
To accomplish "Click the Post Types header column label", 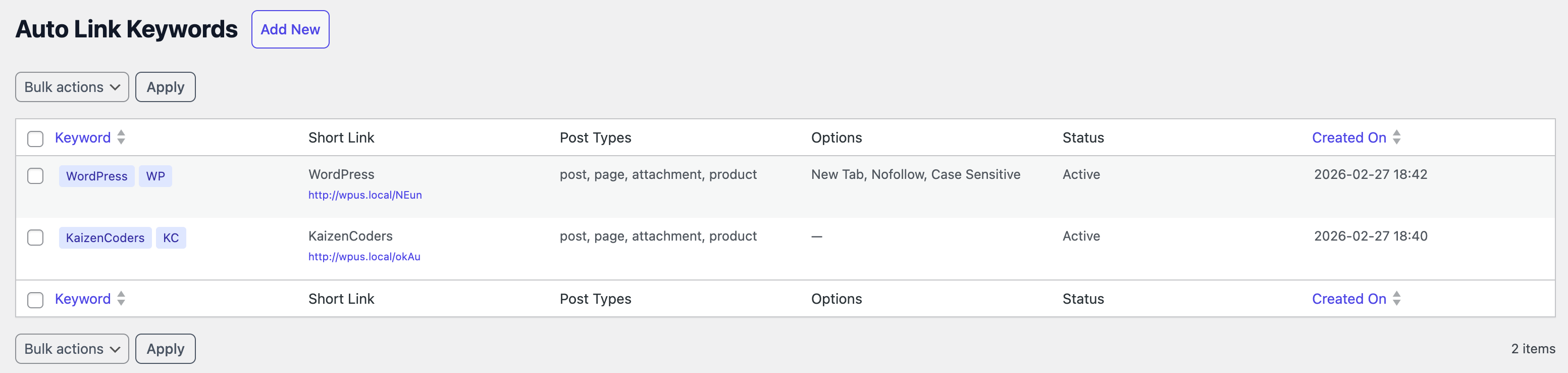I will pos(595,138).
